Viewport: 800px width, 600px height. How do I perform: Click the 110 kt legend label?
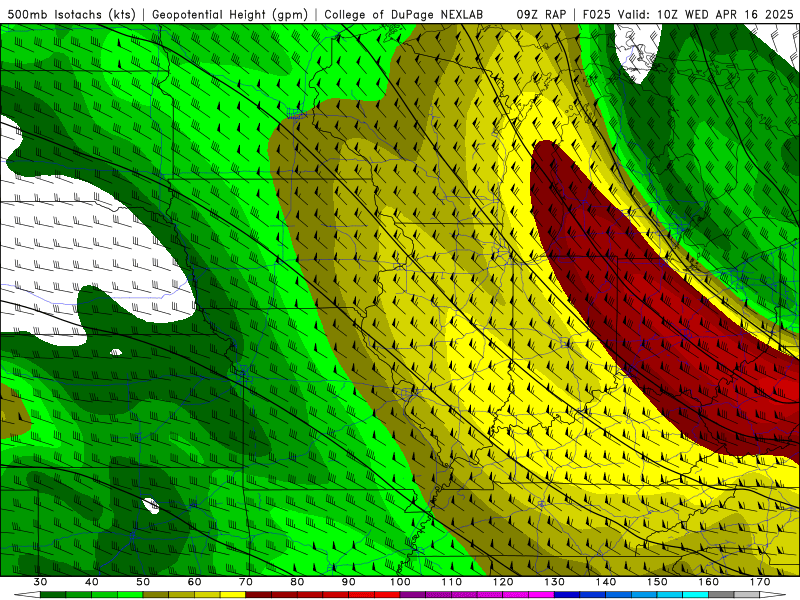(x=452, y=582)
